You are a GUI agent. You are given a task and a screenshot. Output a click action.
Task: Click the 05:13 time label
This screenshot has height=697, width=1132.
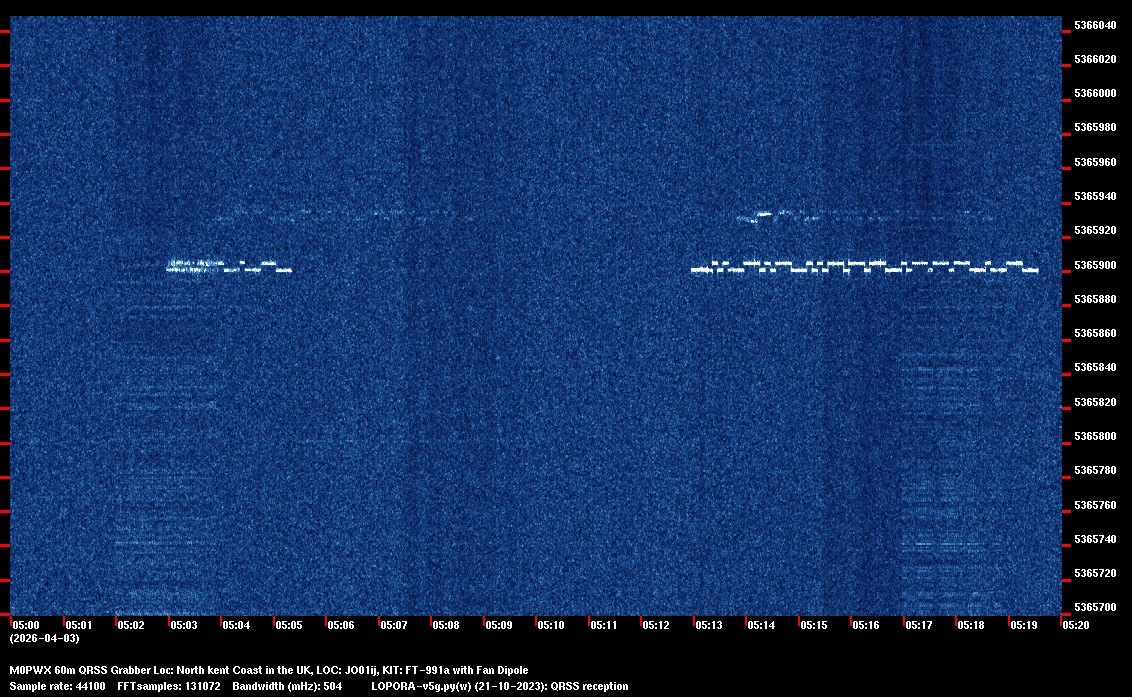click(709, 625)
